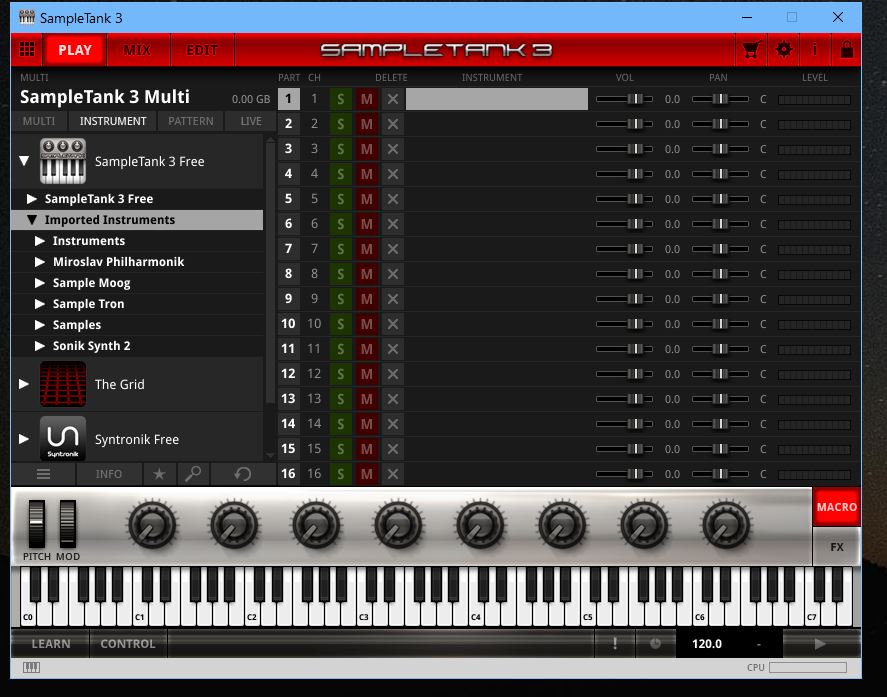887x697 pixels.
Task: Switch to the PLAY page
Action: click(75, 50)
